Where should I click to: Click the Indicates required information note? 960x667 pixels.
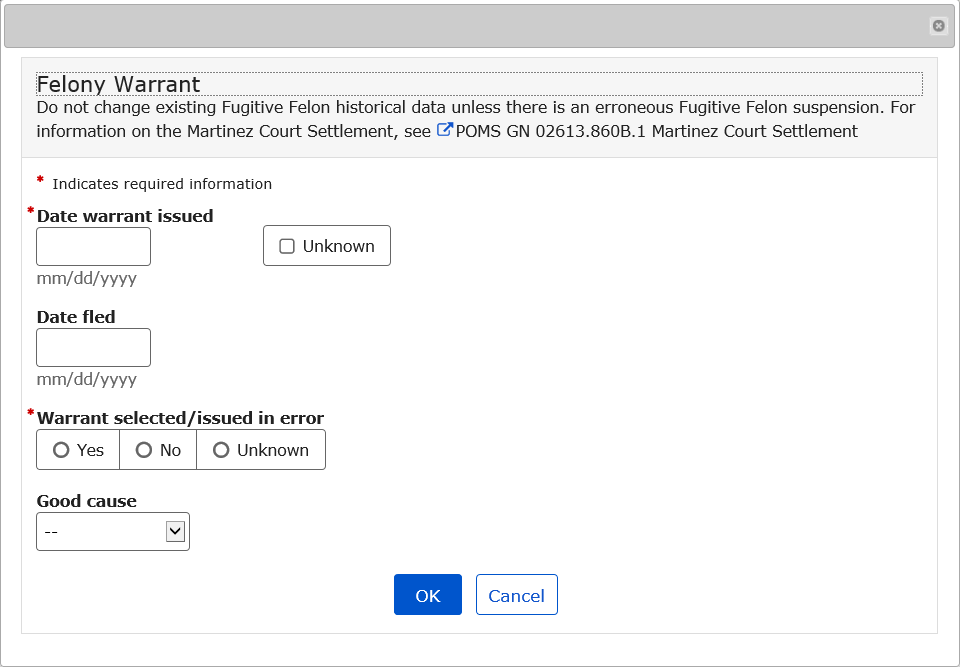click(x=162, y=184)
